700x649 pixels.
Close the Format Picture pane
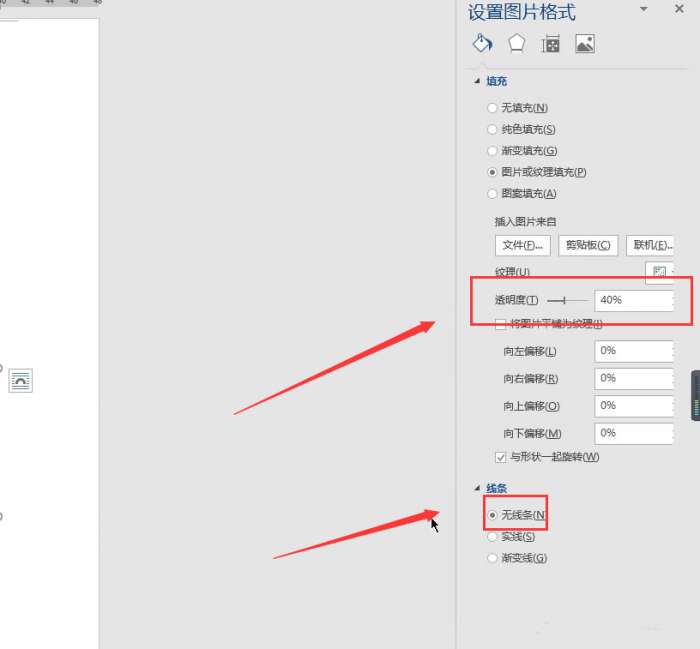click(x=679, y=8)
